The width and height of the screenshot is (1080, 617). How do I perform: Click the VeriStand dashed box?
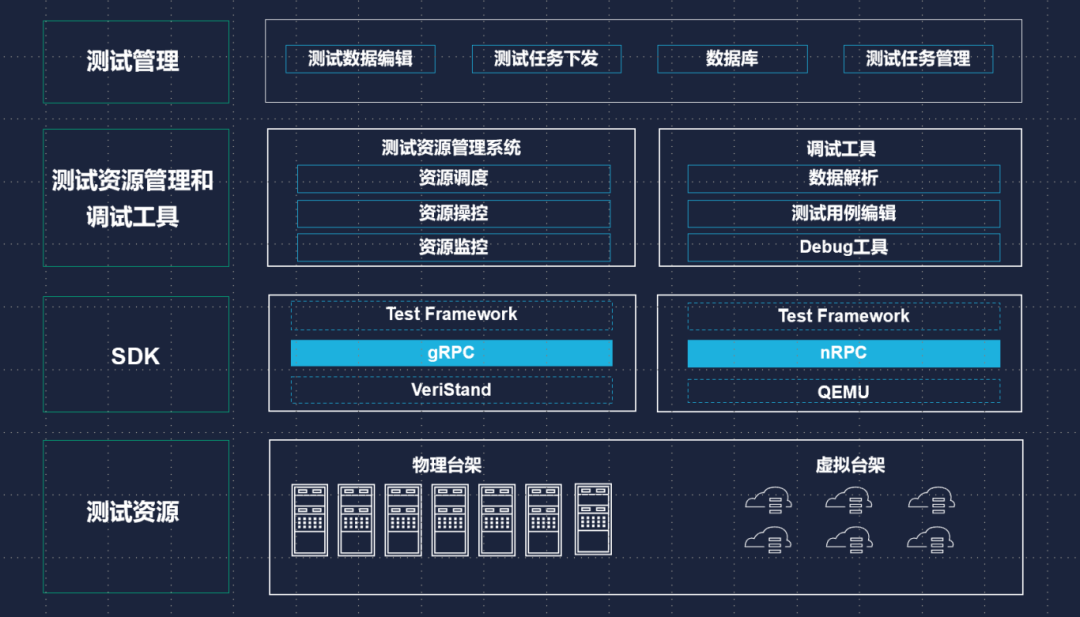tap(451, 390)
